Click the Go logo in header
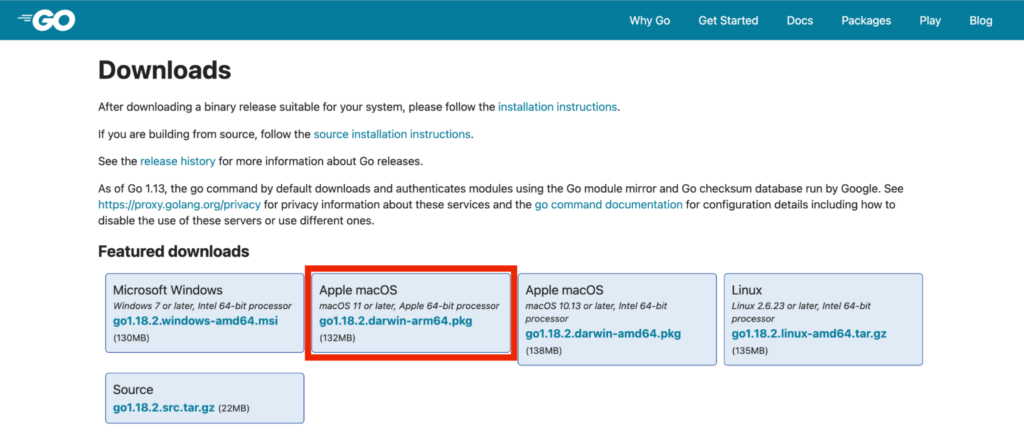Screen dimensions: 1024x446 46,20
